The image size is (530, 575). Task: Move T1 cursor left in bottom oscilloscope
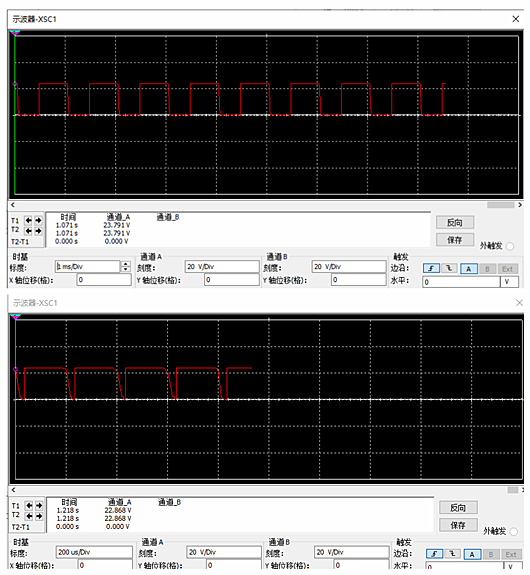click(x=29, y=506)
